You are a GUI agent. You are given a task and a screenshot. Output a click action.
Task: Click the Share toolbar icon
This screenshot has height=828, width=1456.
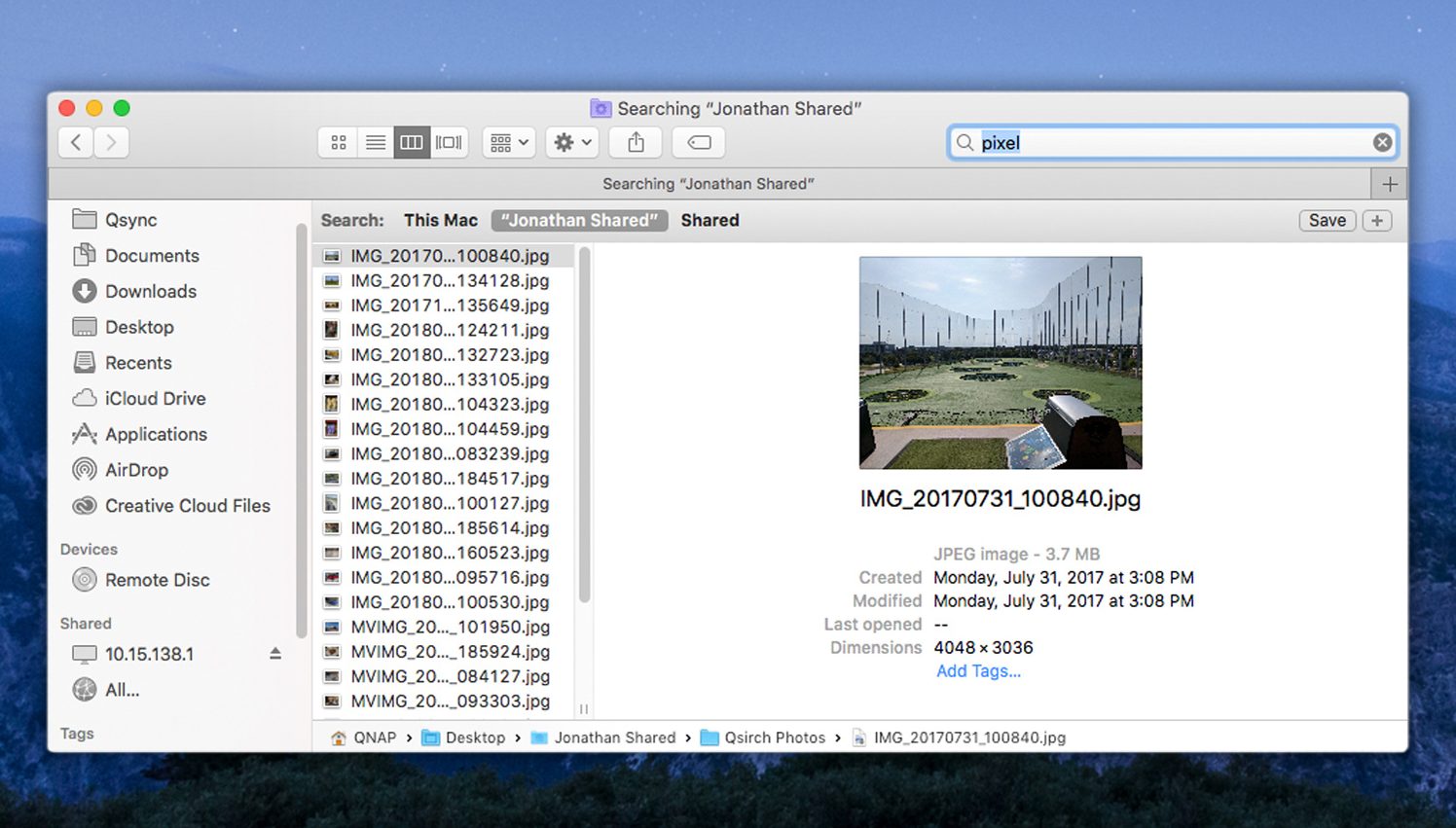tap(636, 143)
